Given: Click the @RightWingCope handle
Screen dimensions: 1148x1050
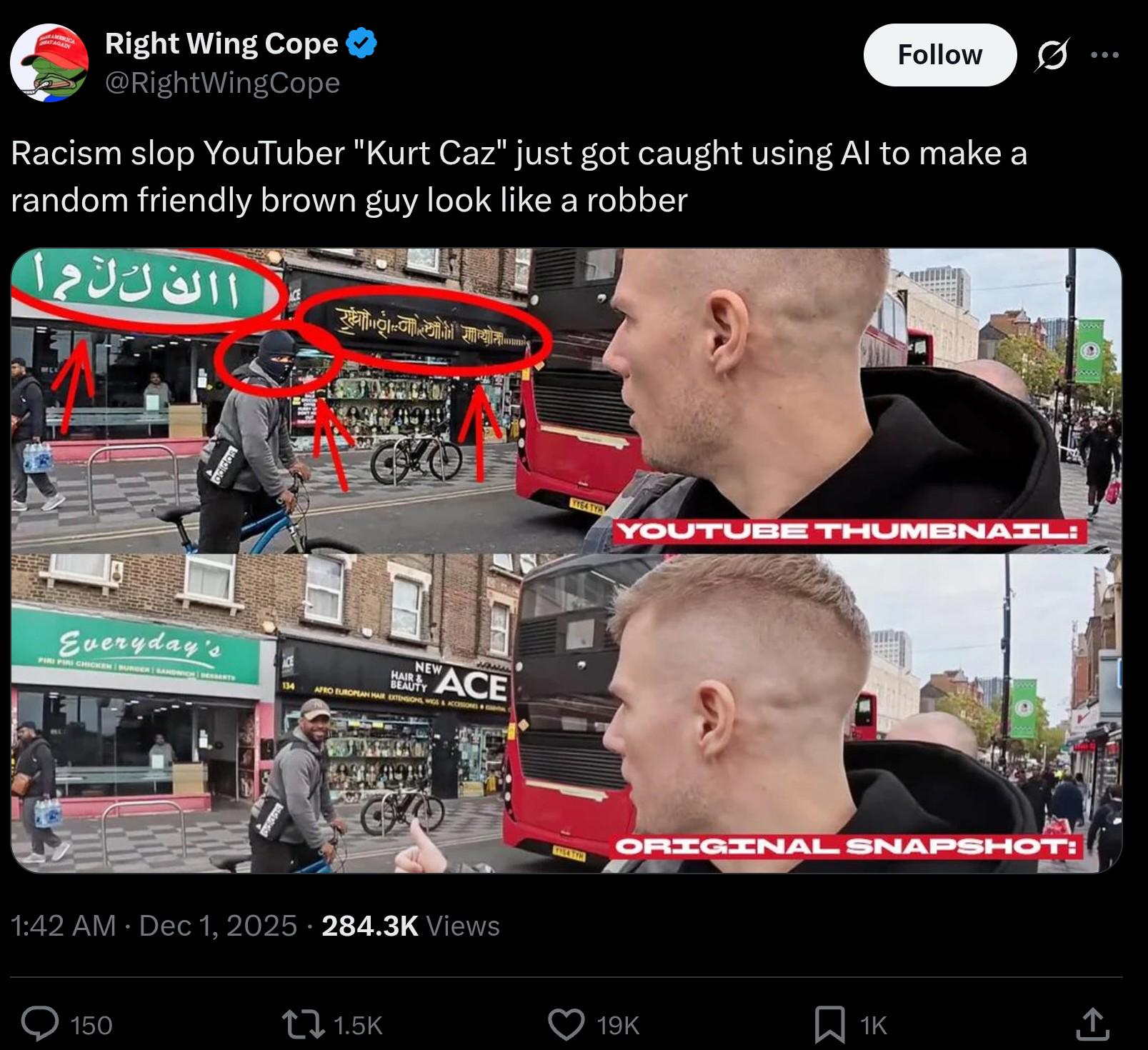Looking at the screenshot, I should click(x=222, y=83).
